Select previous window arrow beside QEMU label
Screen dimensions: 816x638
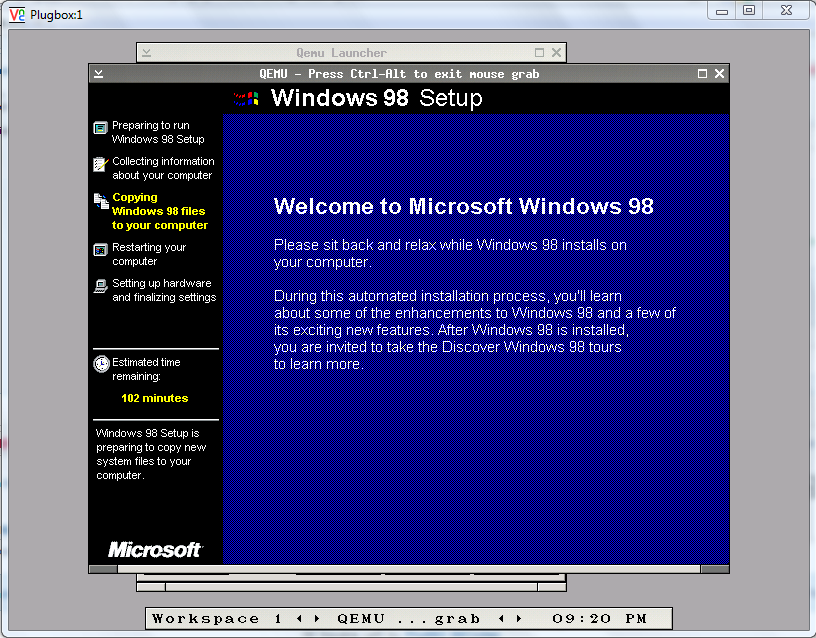point(502,619)
